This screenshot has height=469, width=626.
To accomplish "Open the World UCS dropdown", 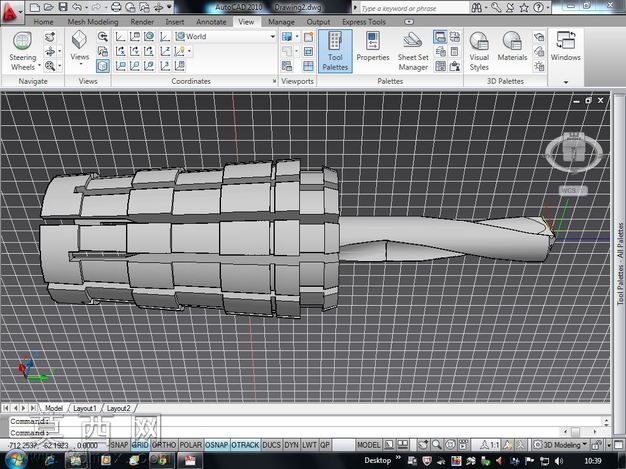I will tap(226, 36).
